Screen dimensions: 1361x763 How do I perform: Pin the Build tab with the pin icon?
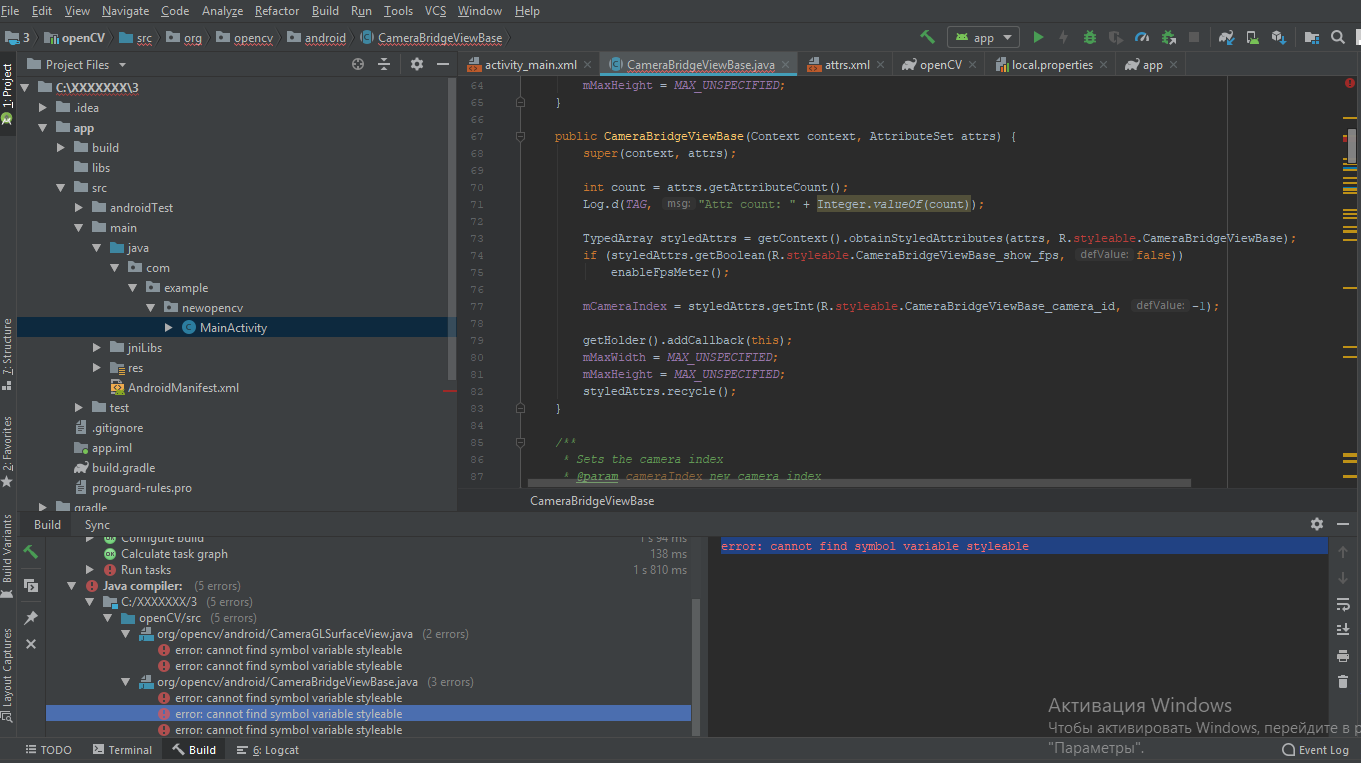click(31, 618)
